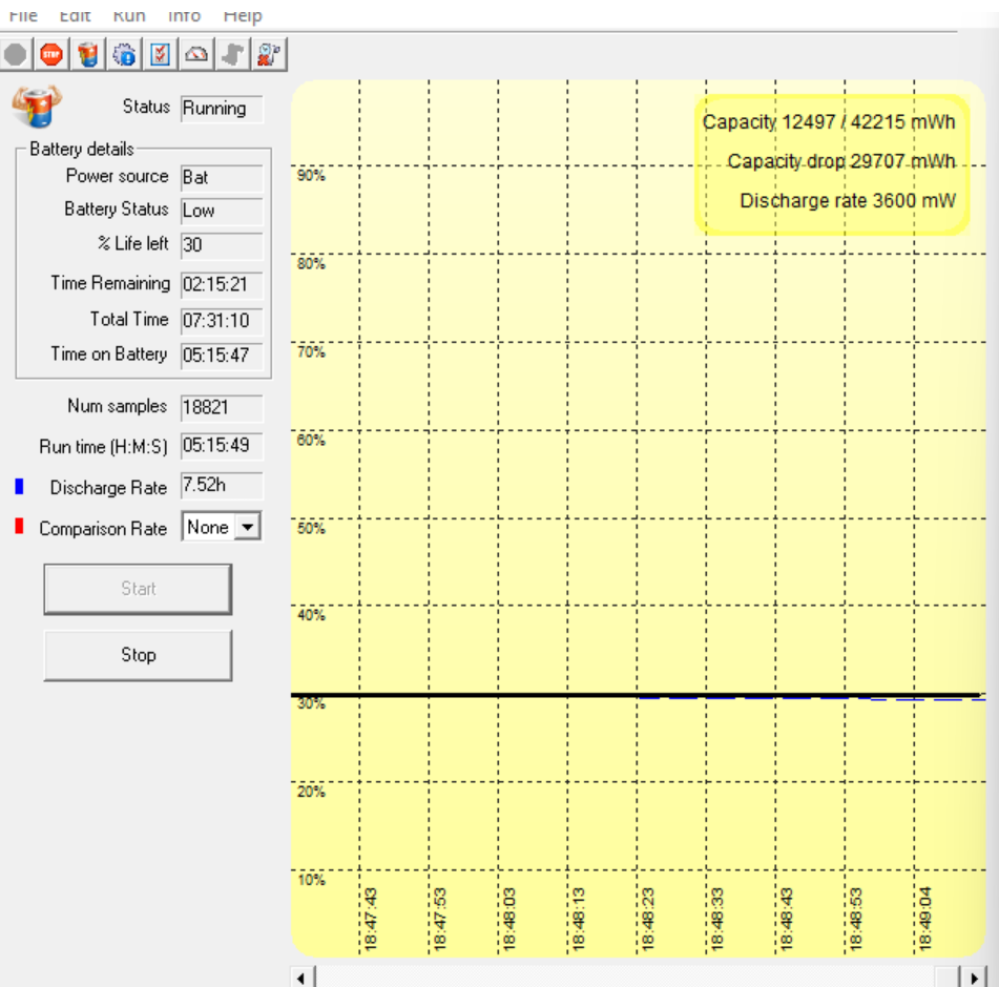
Task: Click the graph scrollbar left arrow
Action: click(303, 976)
